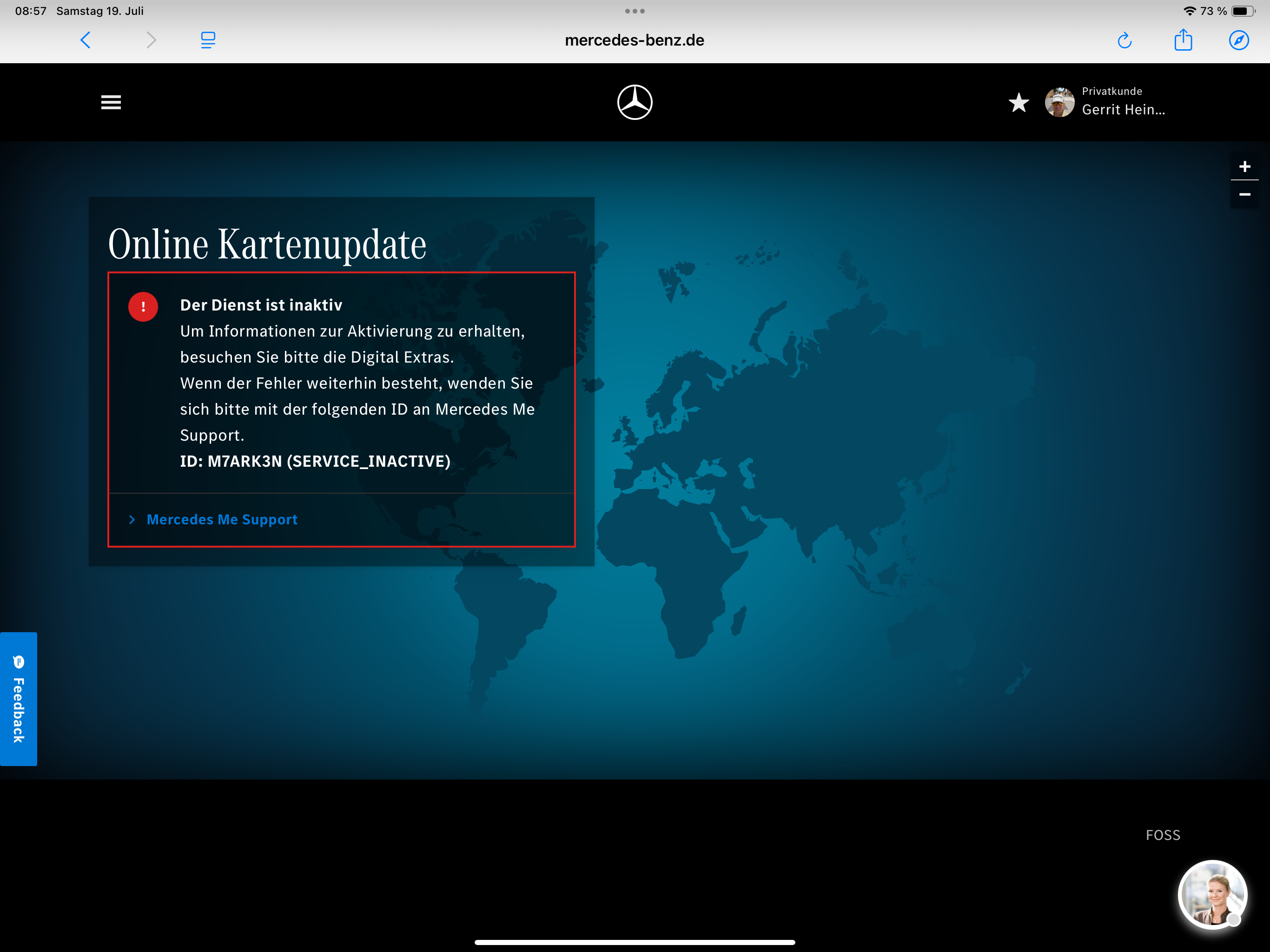Tap the 08:57 clock in status bar
This screenshot has height=952, width=1270.
pos(30,11)
